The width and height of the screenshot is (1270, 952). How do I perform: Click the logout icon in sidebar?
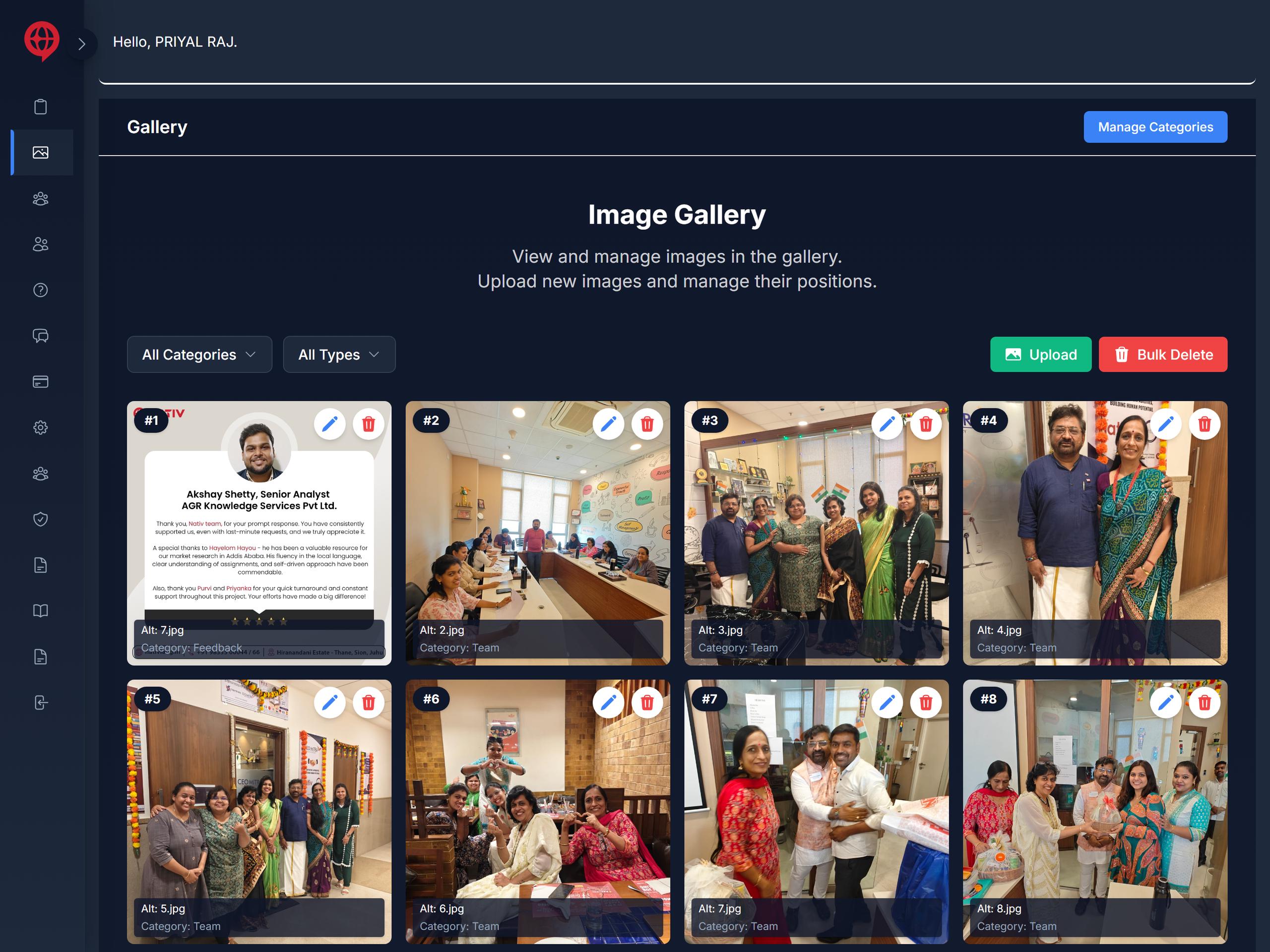coord(41,703)
